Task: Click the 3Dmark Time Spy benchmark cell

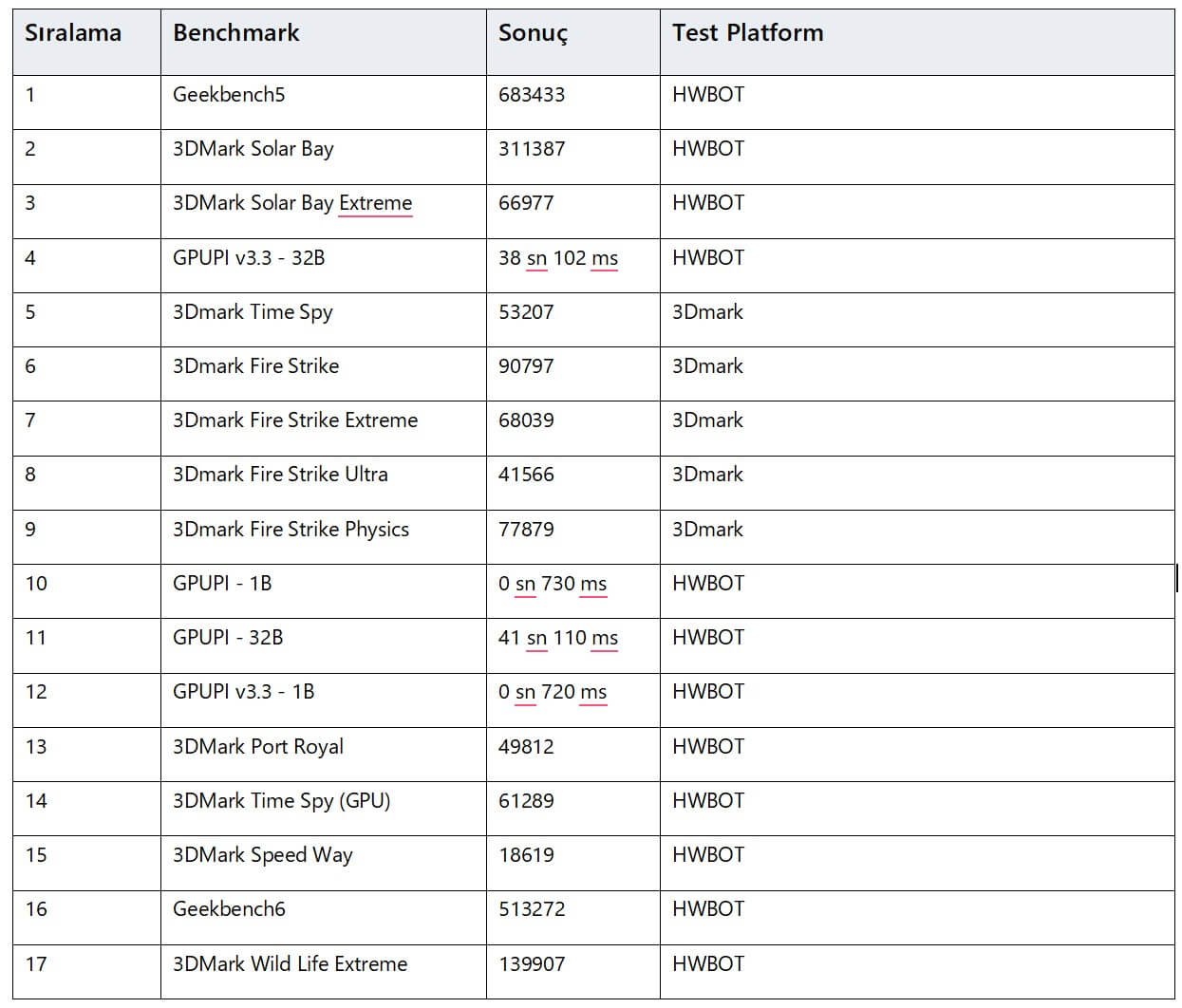Action: (x=253, y=312)
